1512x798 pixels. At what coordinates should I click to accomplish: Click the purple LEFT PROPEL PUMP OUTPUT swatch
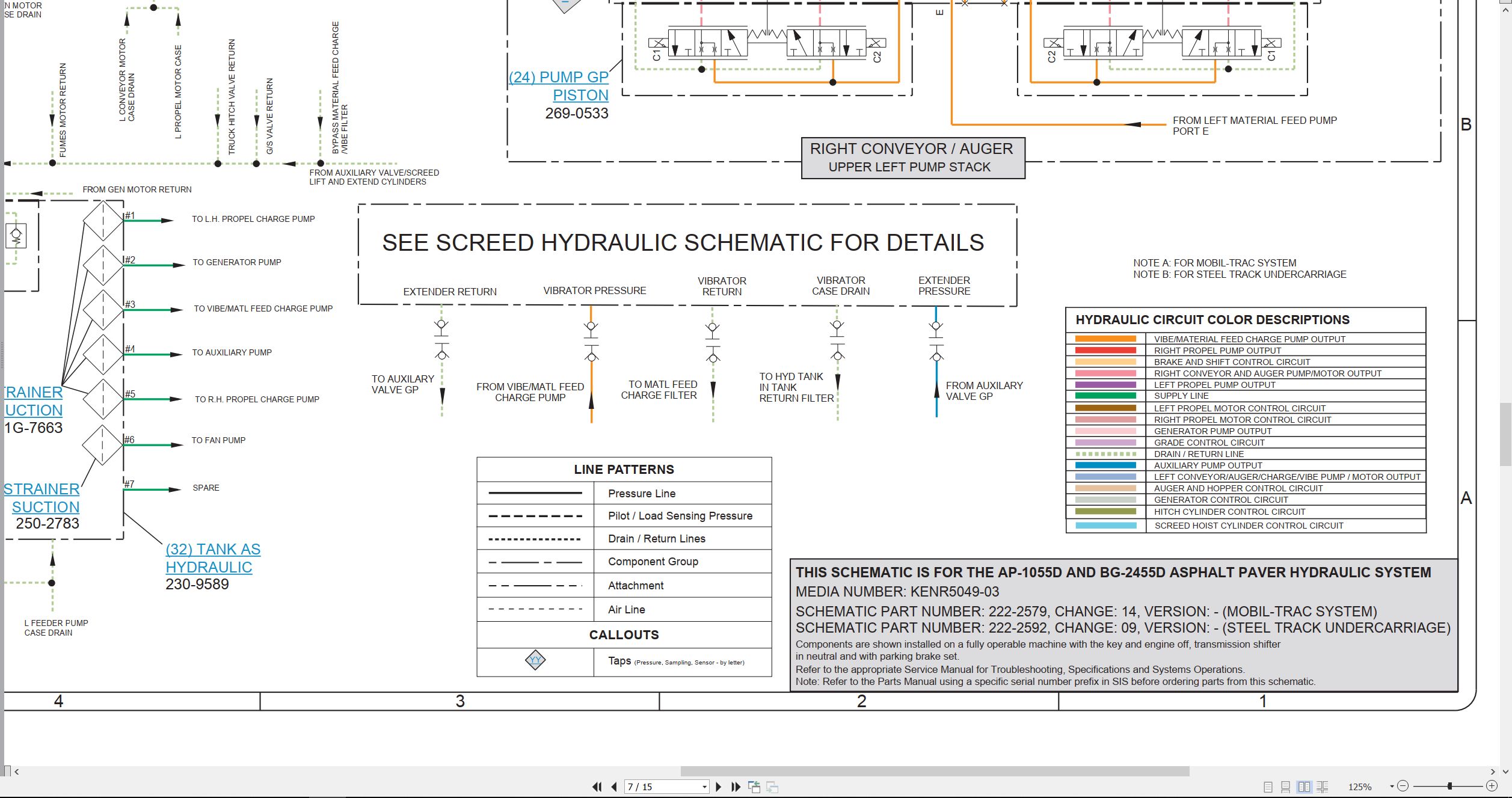1105,385
